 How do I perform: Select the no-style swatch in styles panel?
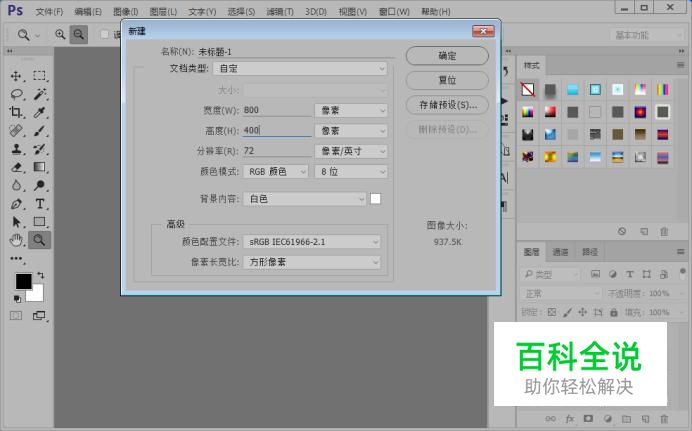(528, 90)
